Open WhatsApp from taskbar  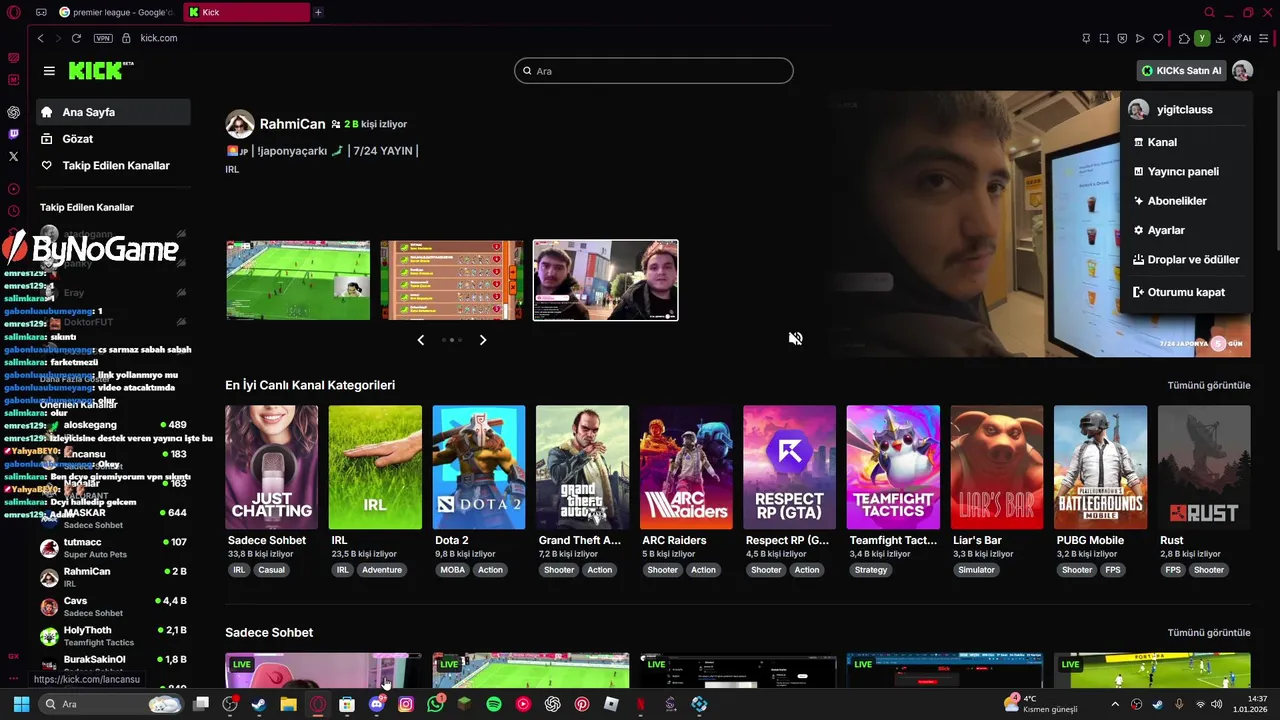click(x=435, y=704)
